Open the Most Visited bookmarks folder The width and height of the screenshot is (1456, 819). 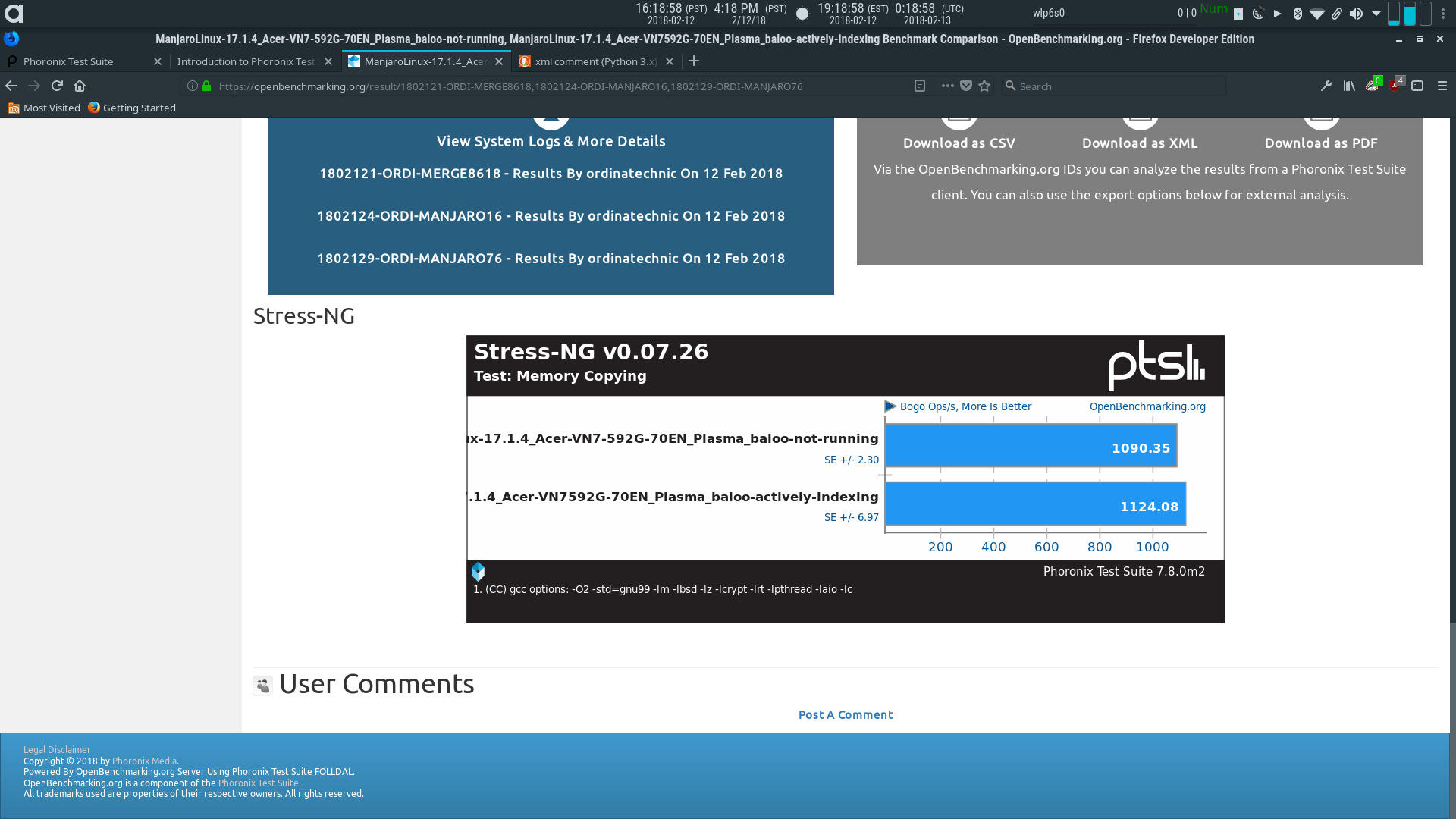(44, 108)
